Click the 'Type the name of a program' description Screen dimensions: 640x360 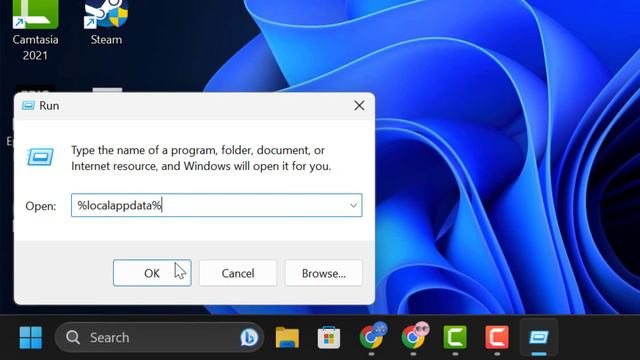[201, 158]
